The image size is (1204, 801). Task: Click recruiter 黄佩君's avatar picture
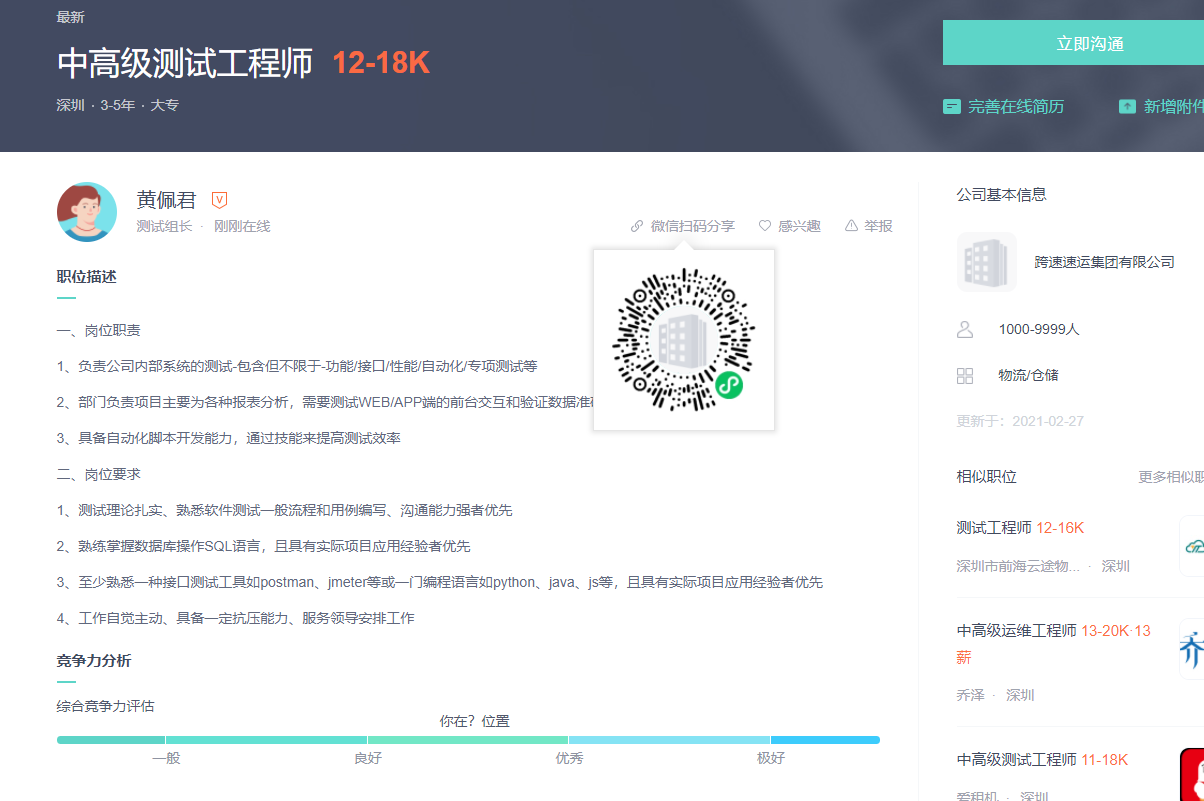coord(87,212)
